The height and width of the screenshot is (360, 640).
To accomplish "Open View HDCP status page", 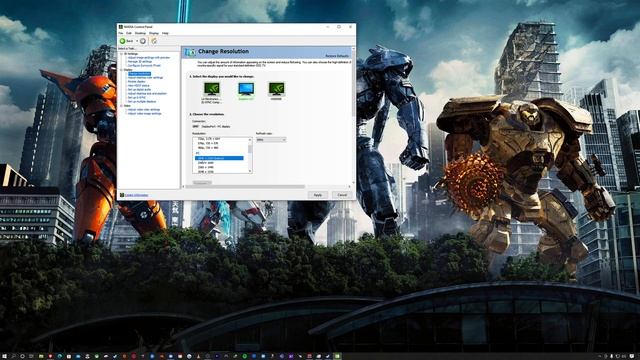I will (x=138, y=86).
